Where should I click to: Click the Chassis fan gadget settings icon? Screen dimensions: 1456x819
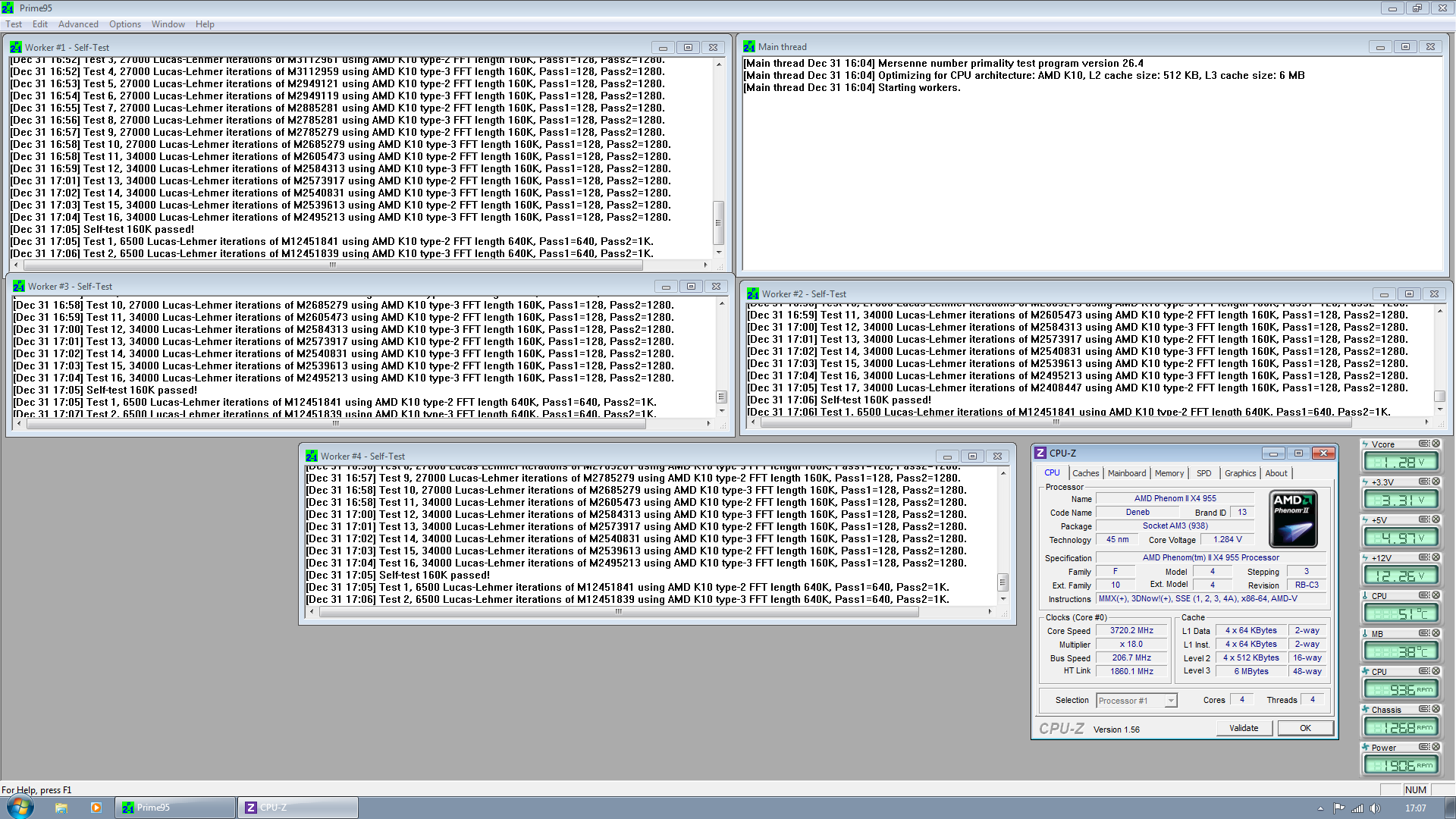coord(1424,709)
